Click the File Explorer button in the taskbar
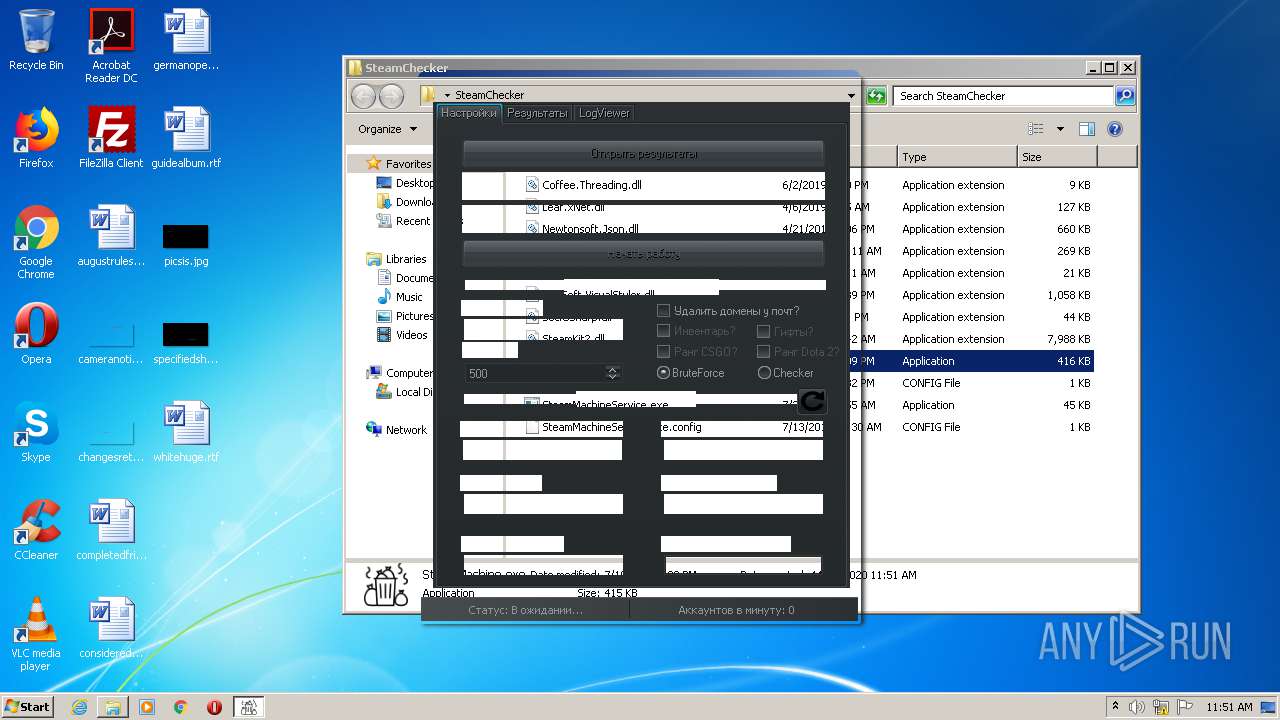1280x720 pixels. pyautogui.click(x=113, y=707)
